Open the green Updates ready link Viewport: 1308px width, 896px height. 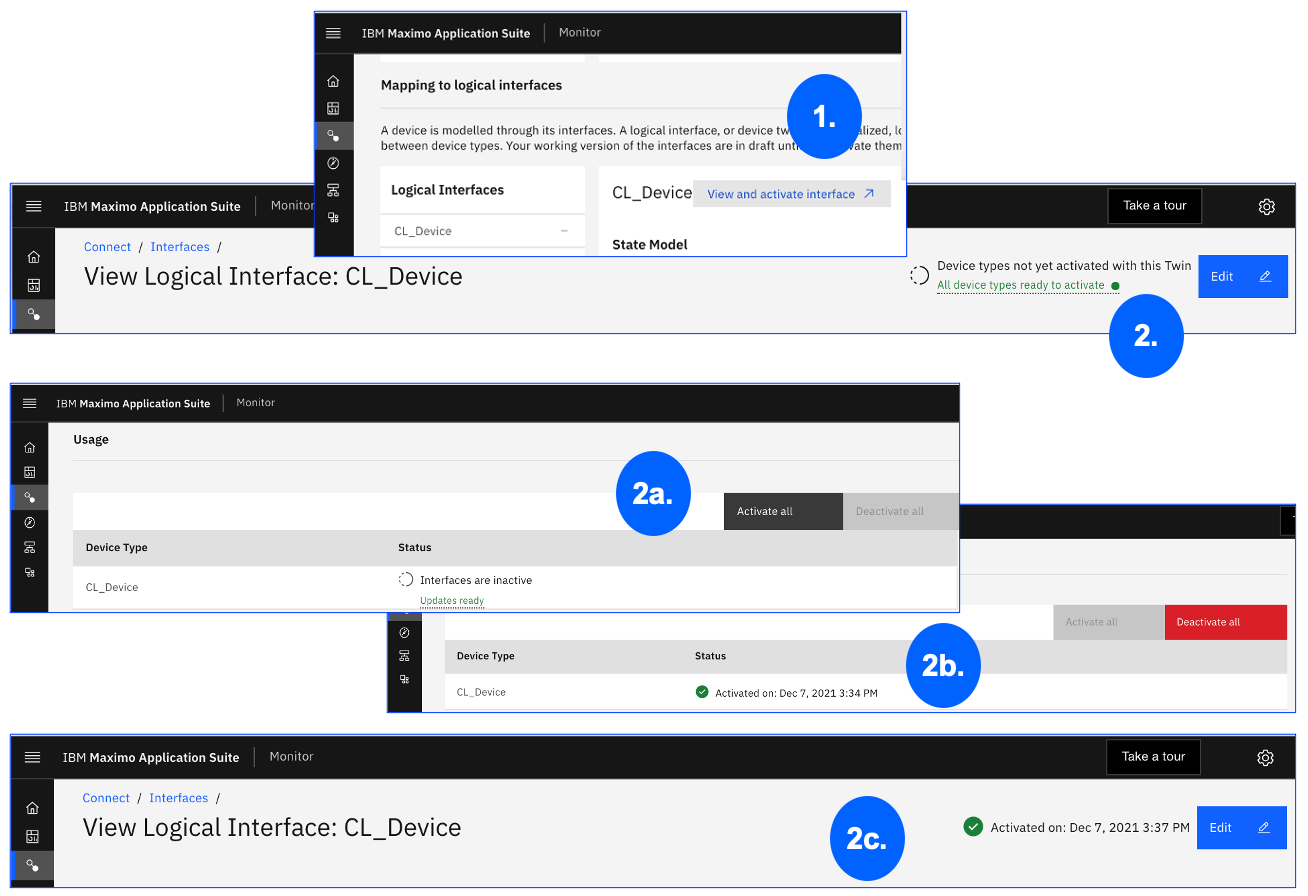click(452, 601)
